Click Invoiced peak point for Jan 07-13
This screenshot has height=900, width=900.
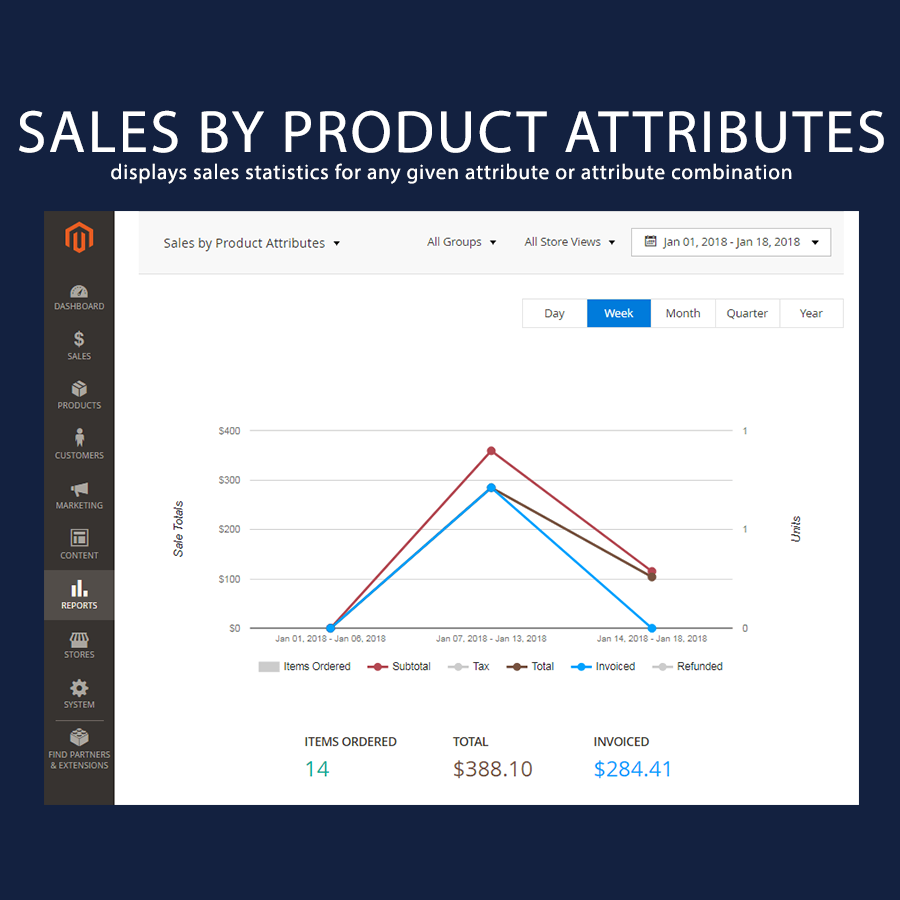click(x=491, y=488)
